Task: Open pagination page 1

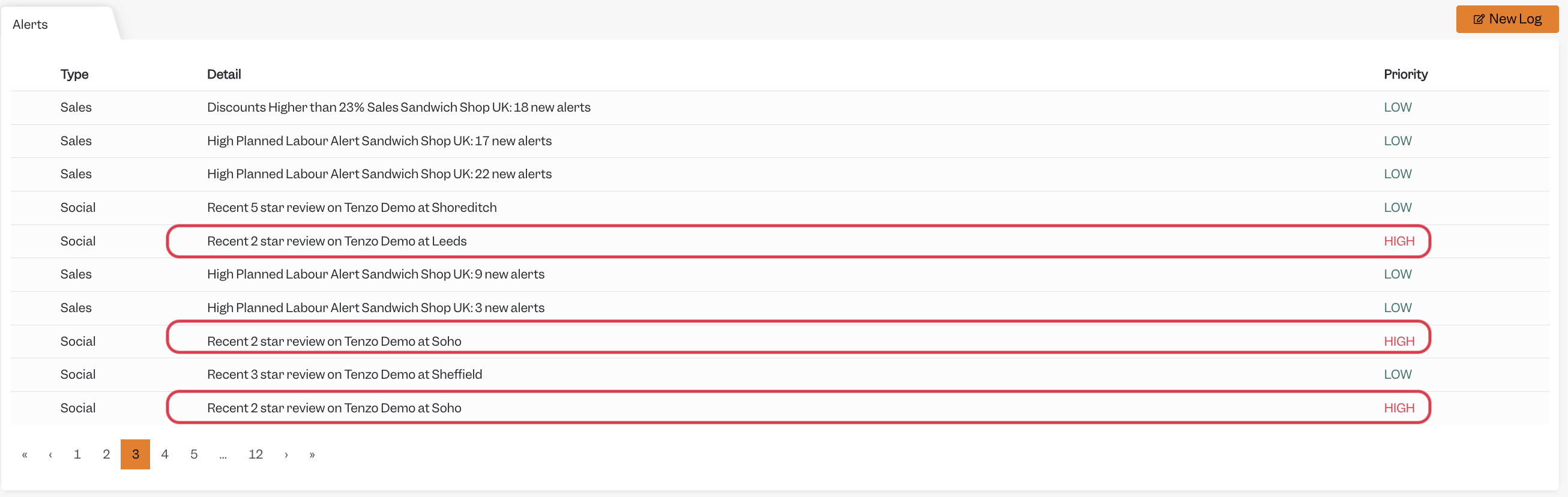Action: (77, 454)
